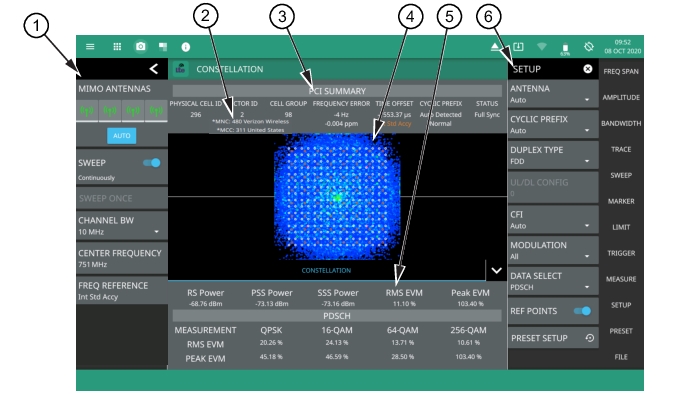Open the Amplitude menu

point(621,97)
